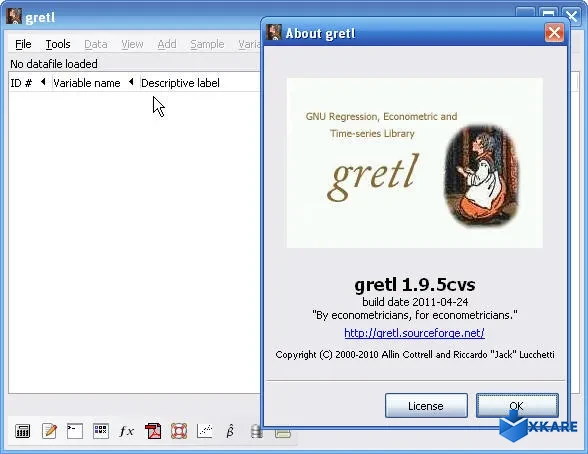Open the Tools menu
Screen dimensions: 588x454
tap(58, 44)
